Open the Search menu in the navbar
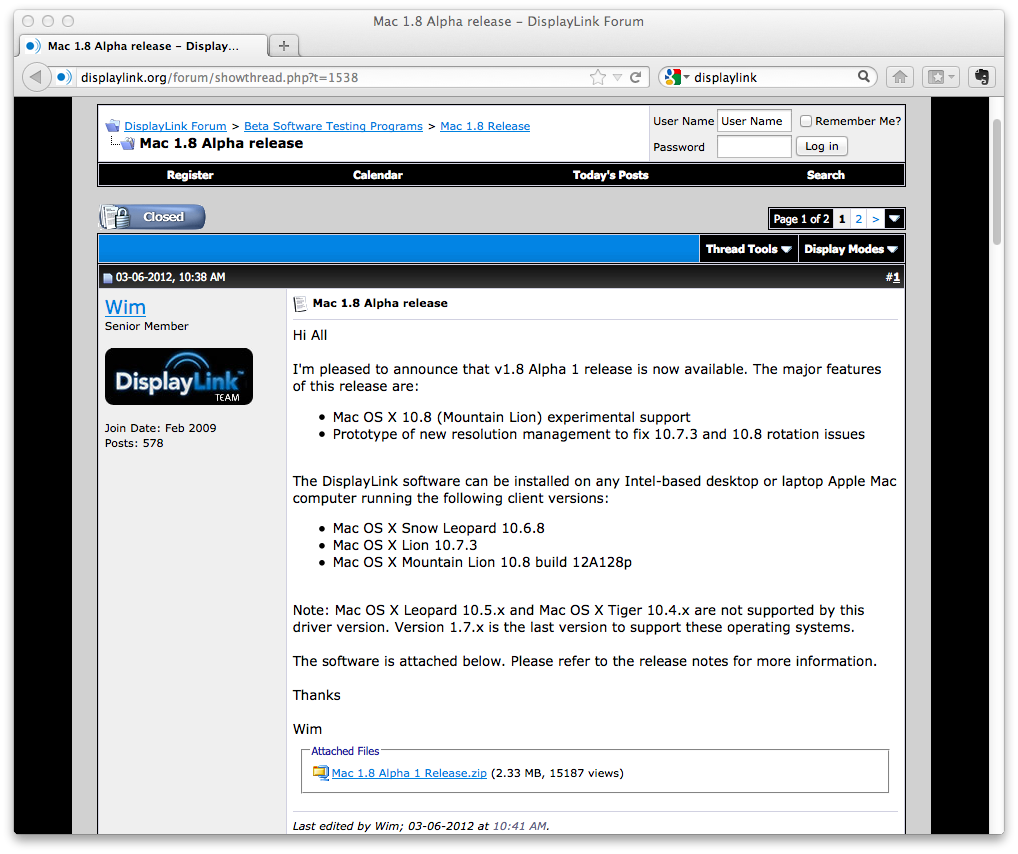The height and width of the screenshot is (854, 1018). (x=826, y=175)
